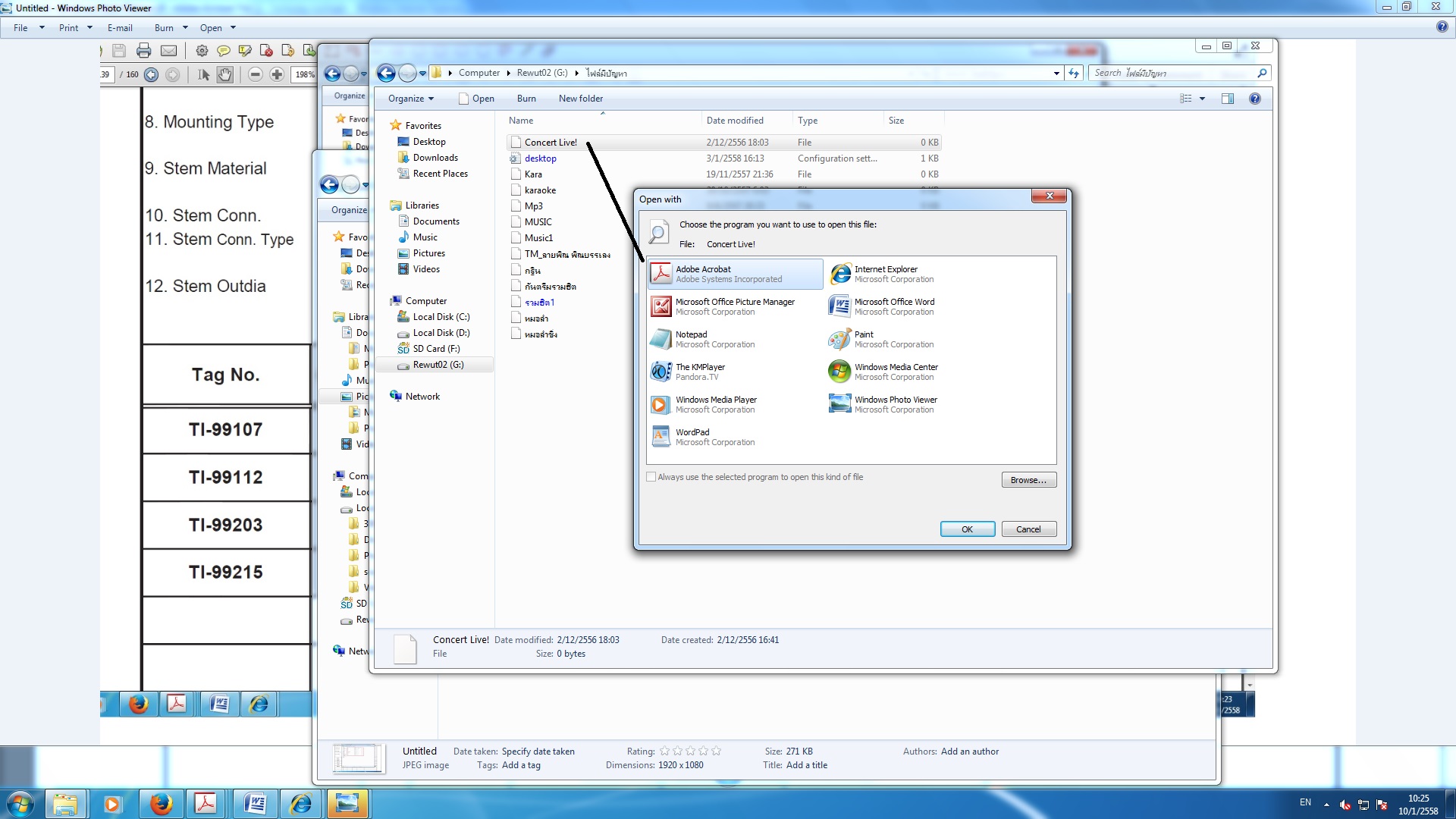Toggle 'Always use the selected program' checkbox
The height and width of the screenshot is (819, 1456).
pos(651,477)
